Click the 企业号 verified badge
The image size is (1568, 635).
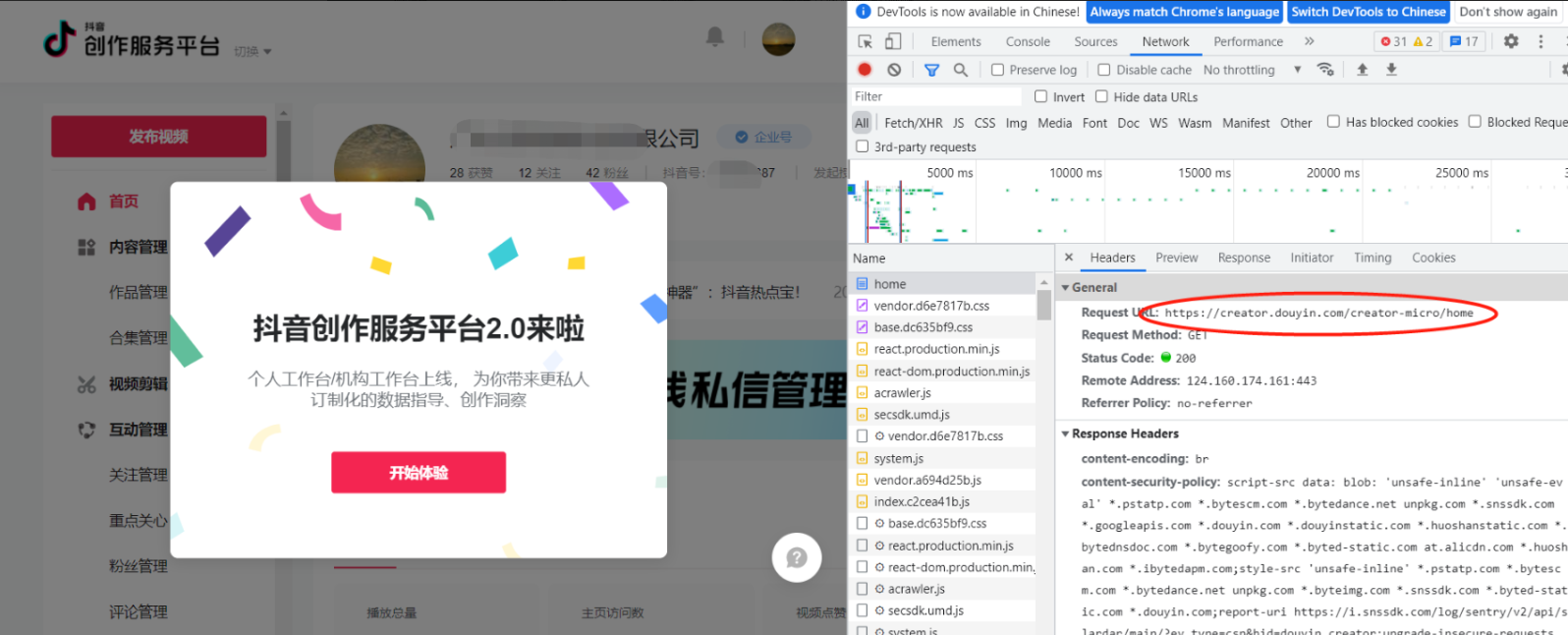[x=763, y=138]
